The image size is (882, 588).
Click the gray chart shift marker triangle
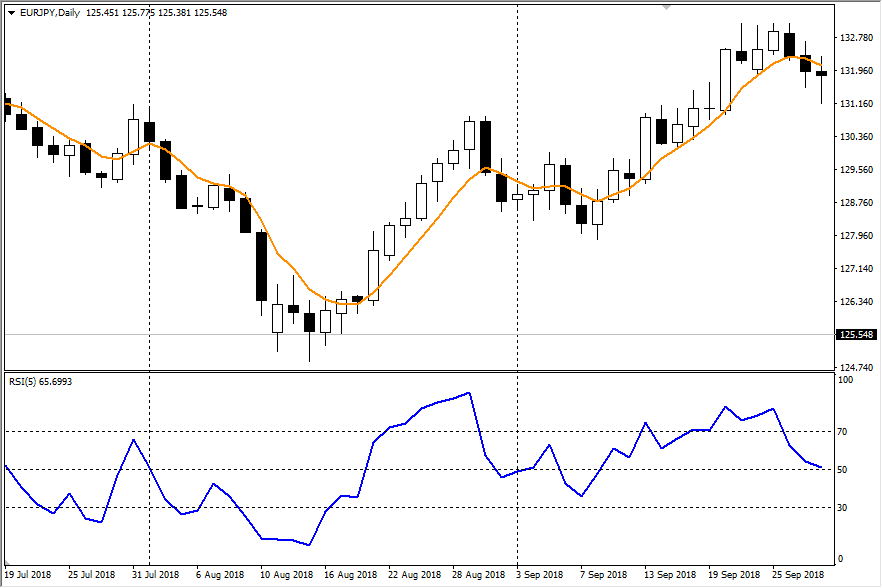[x=667, y=8]
